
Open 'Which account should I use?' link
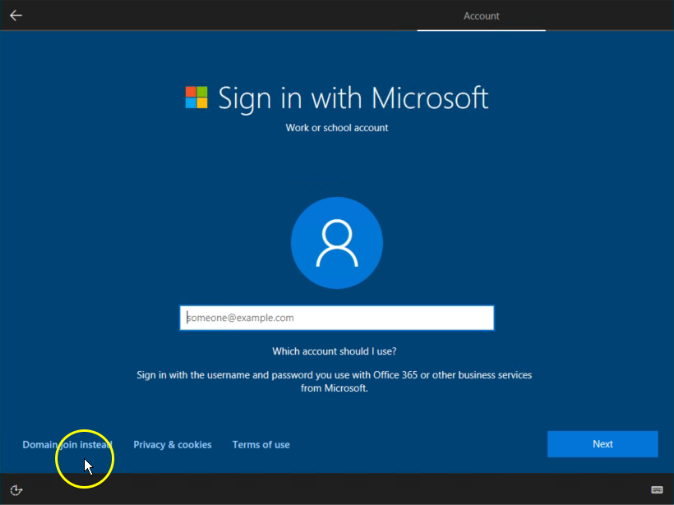[x=334, y=351]
